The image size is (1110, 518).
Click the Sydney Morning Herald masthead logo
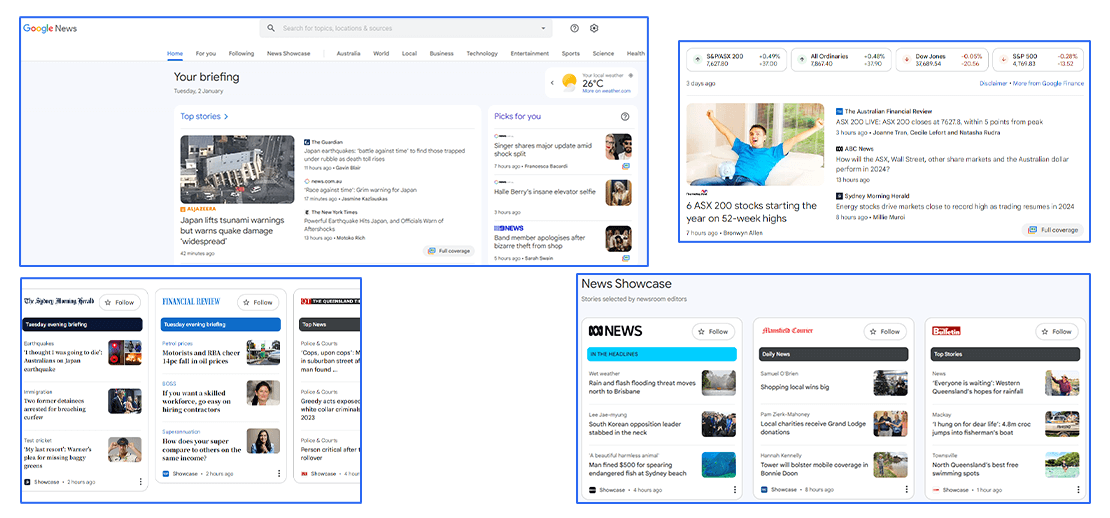pyautogui.click(x=59, y=301)
